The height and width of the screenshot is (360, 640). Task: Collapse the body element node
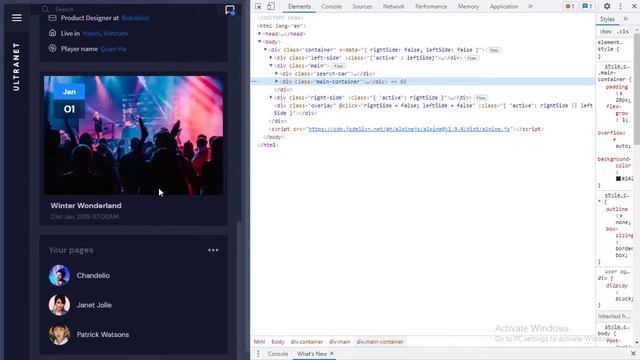pyautogui.click(x=260, y=42)
